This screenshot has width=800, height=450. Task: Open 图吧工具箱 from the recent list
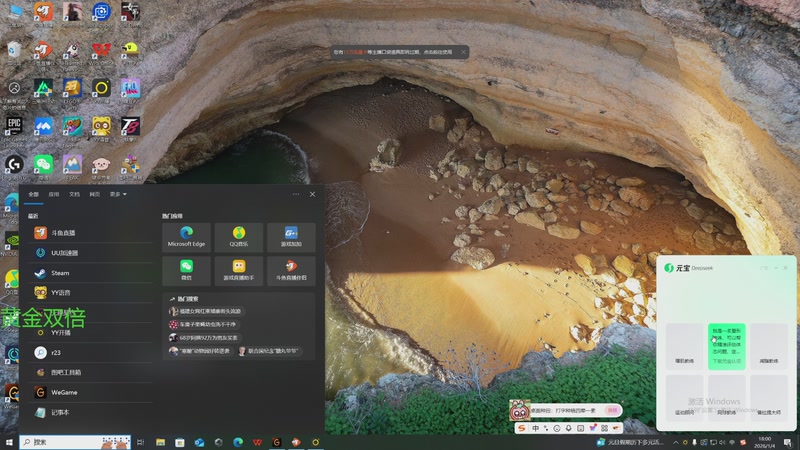[91, 372]
